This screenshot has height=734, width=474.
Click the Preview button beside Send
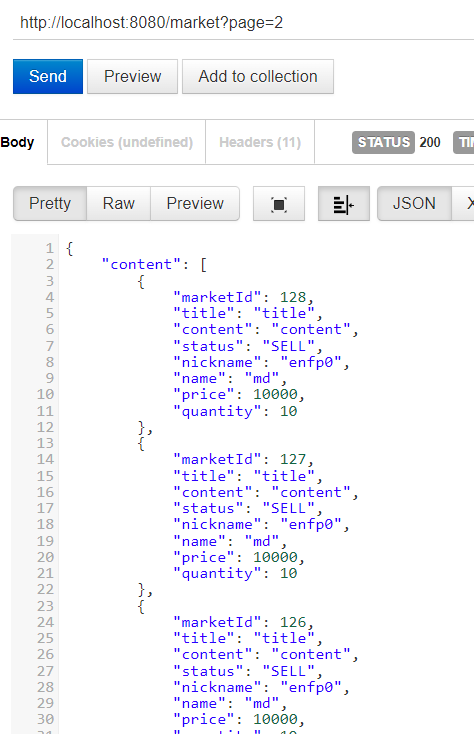coord(132,76)
